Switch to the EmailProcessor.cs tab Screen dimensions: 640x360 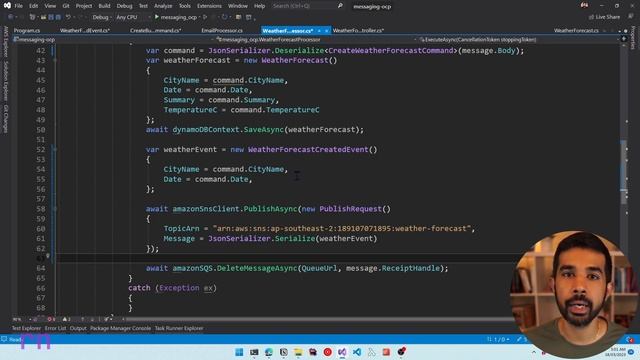pyautogui.click(x=222, y=31)
